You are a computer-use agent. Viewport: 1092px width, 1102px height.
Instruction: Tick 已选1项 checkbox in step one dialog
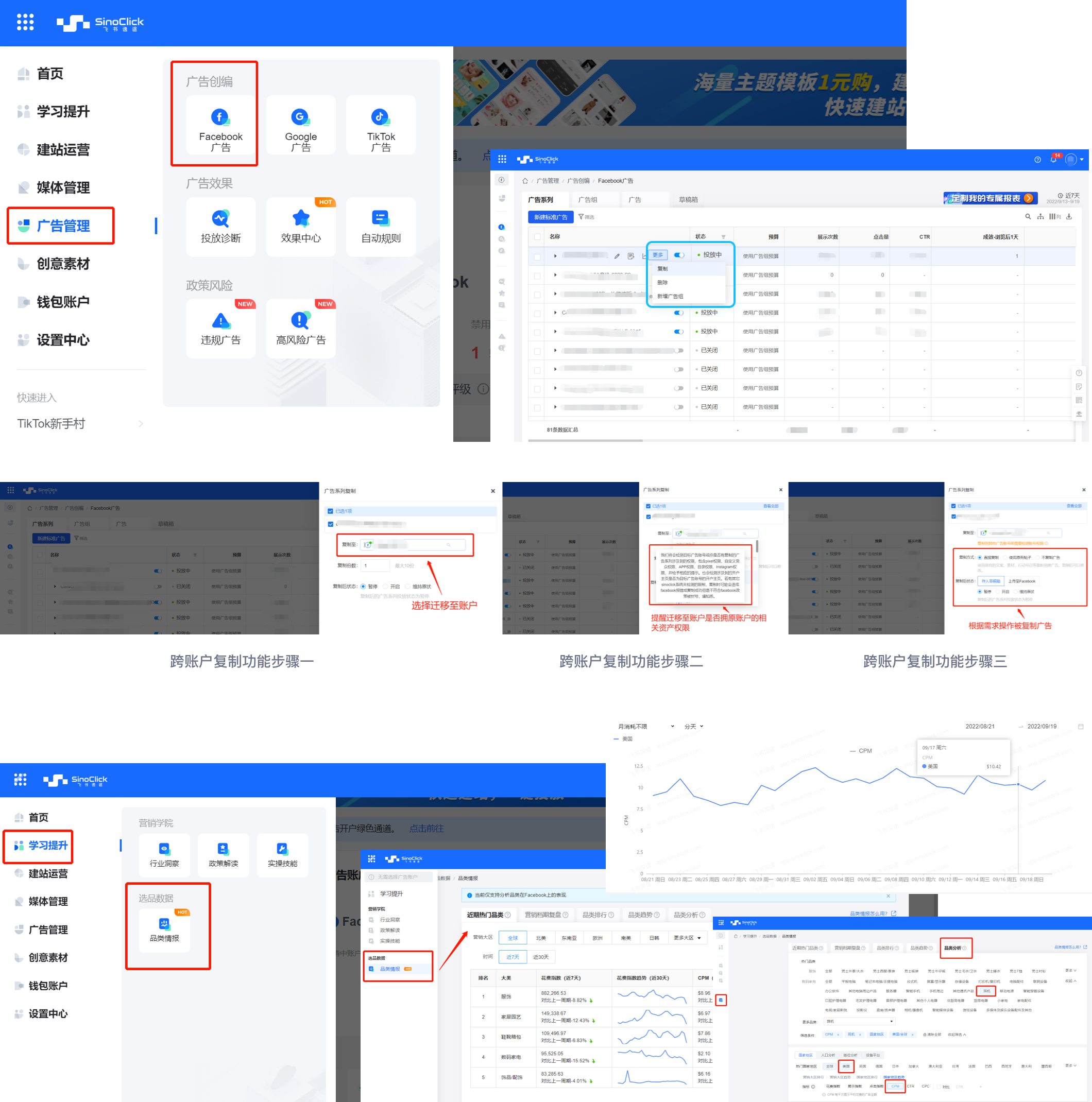pyautogui.click(x=330, y=511)
